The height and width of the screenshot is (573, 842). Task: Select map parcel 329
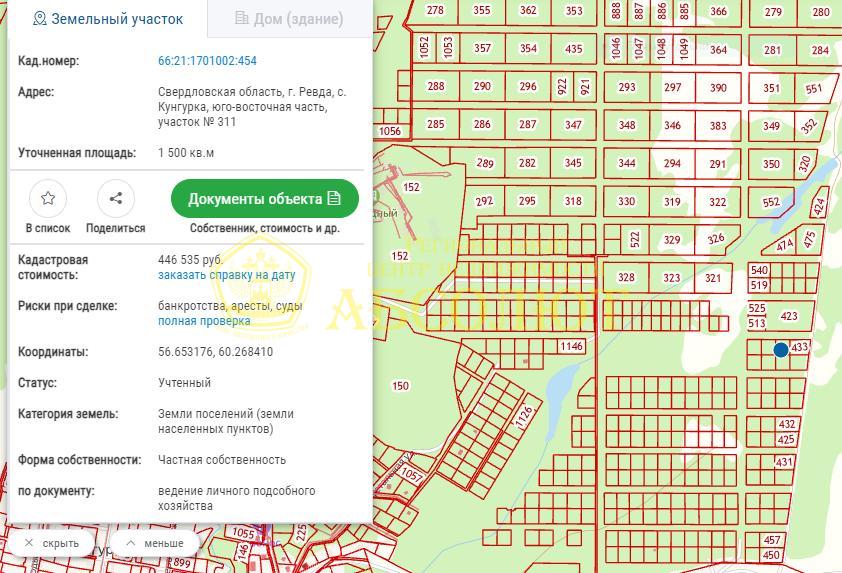(672, 240)
